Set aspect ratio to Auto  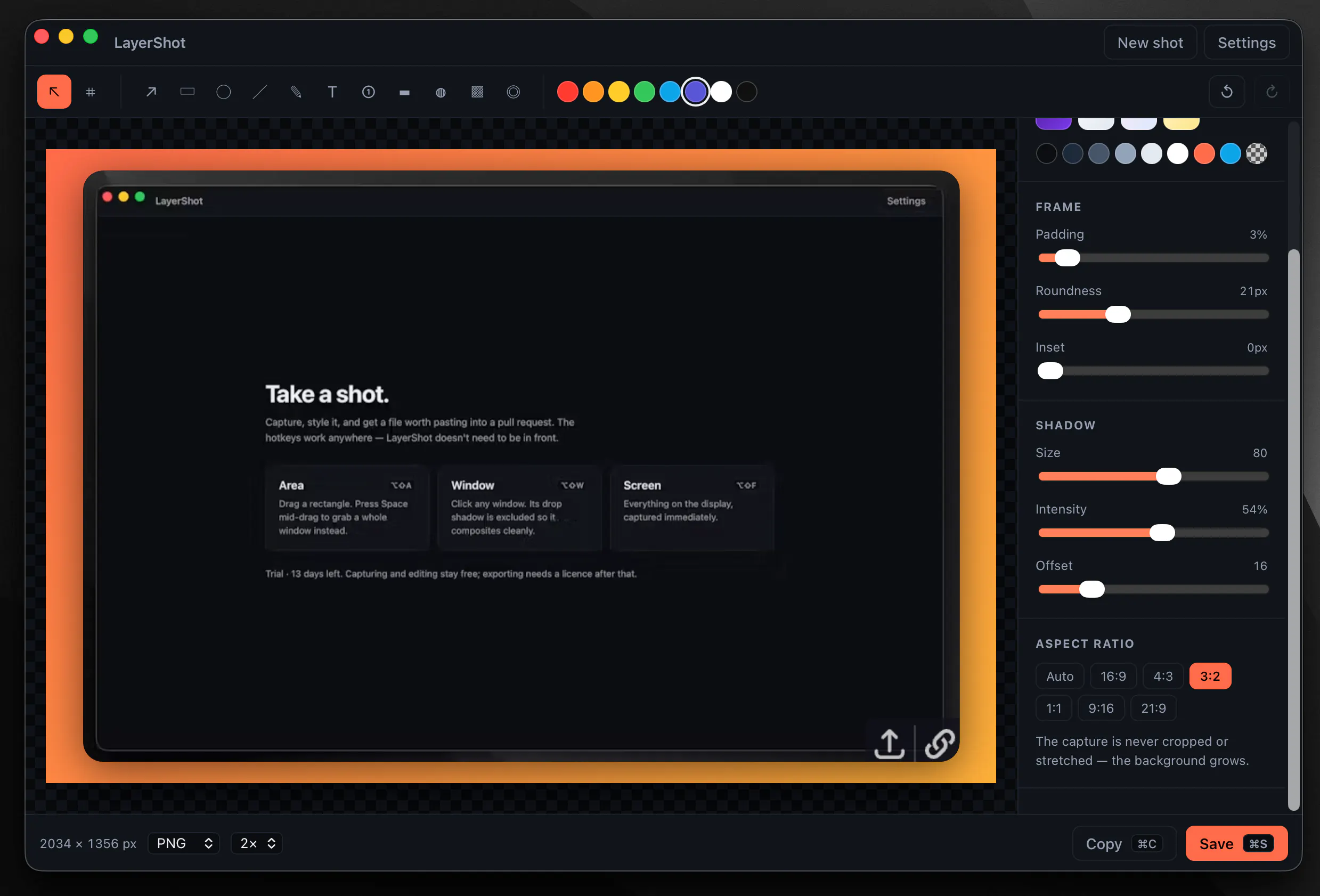1060,676
